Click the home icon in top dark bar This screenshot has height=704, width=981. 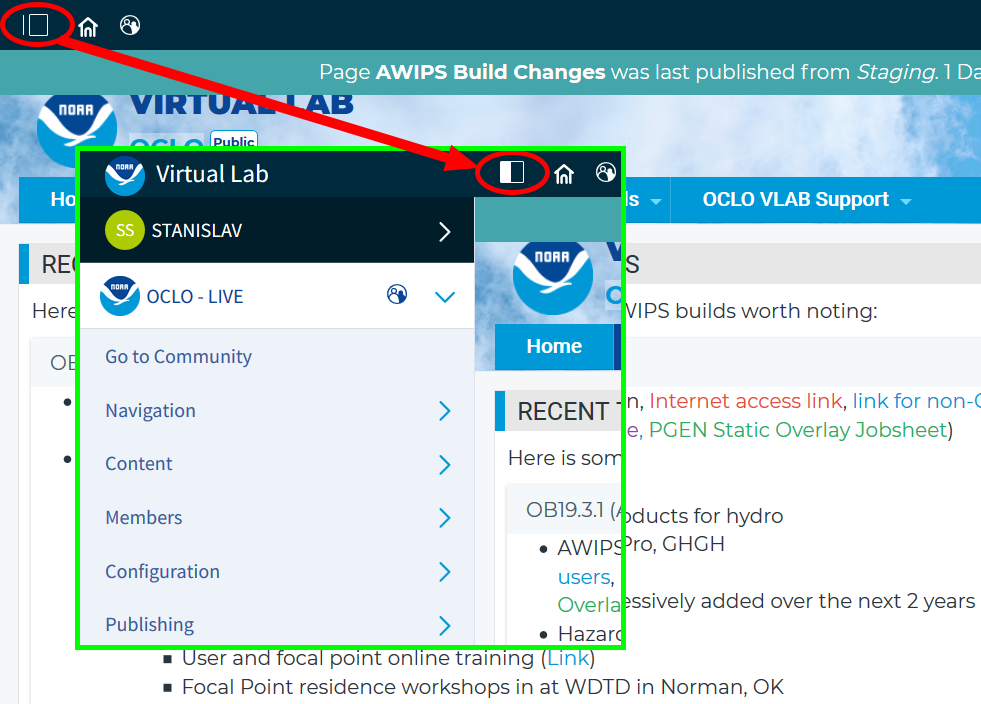[x=88, y=26]
